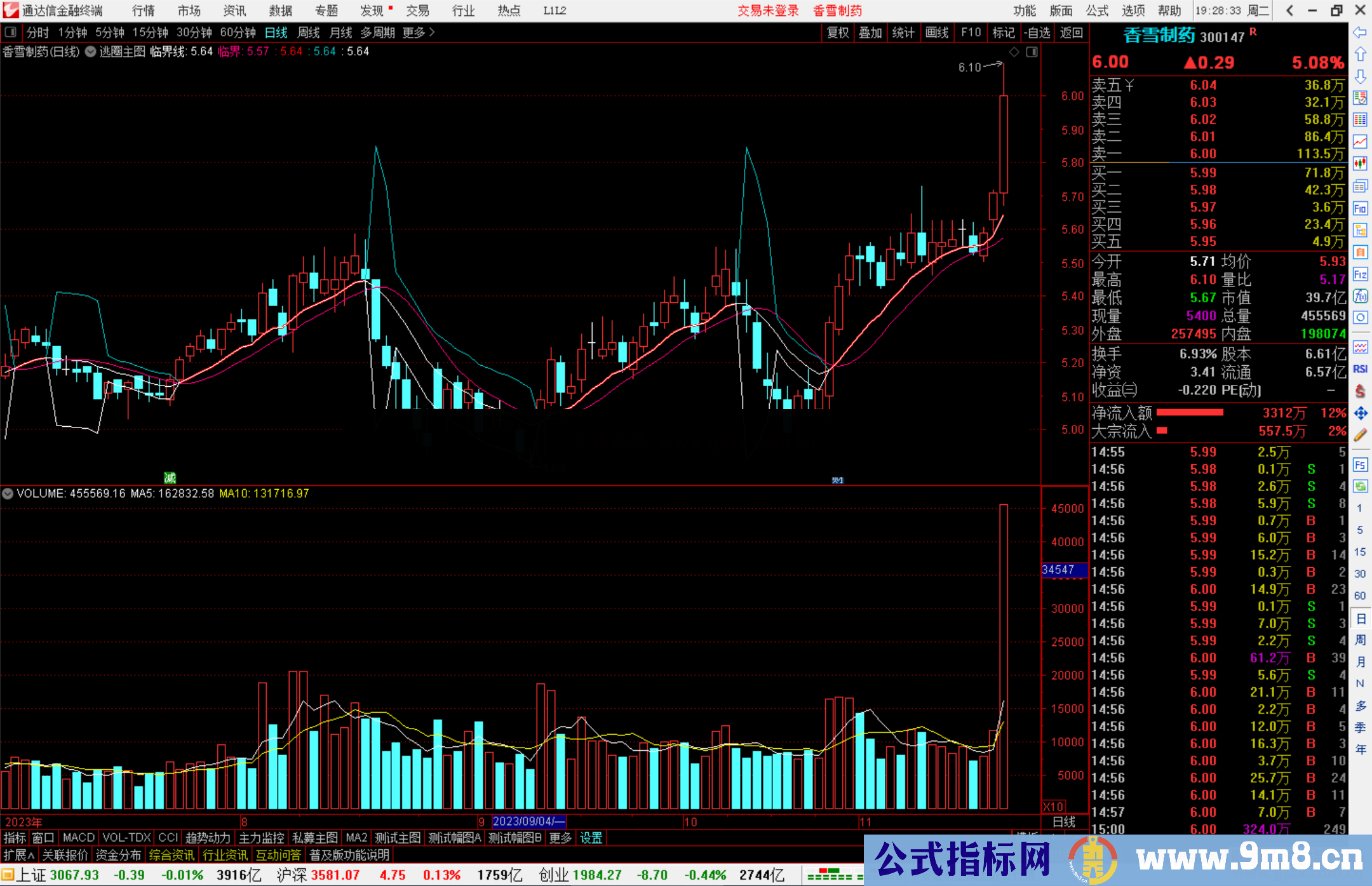Open the candlestick chart icon
The width and height of the screenshot is (1372, 886).
[1360, 163]
